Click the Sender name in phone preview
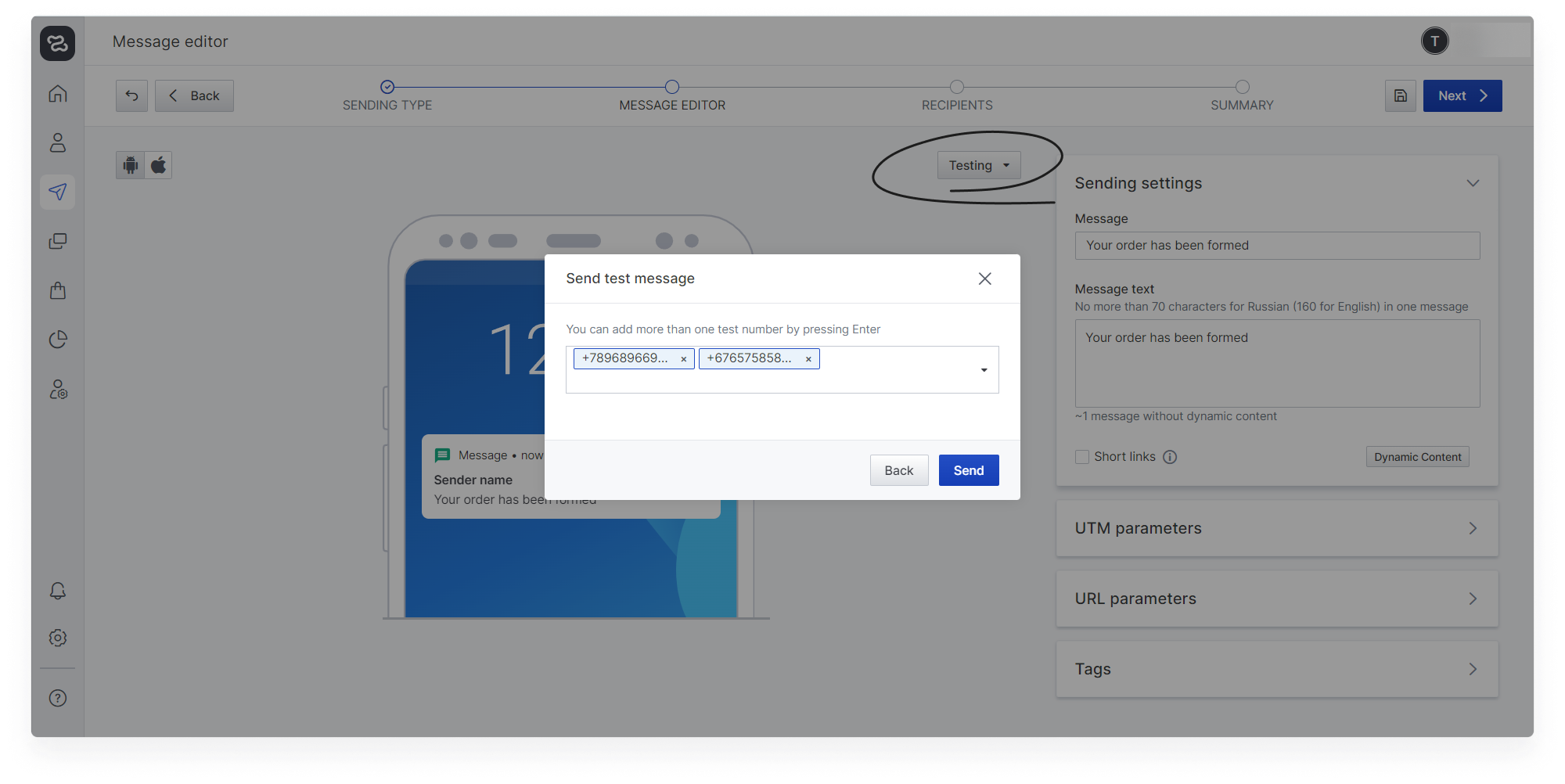 (x=473, y=480)
